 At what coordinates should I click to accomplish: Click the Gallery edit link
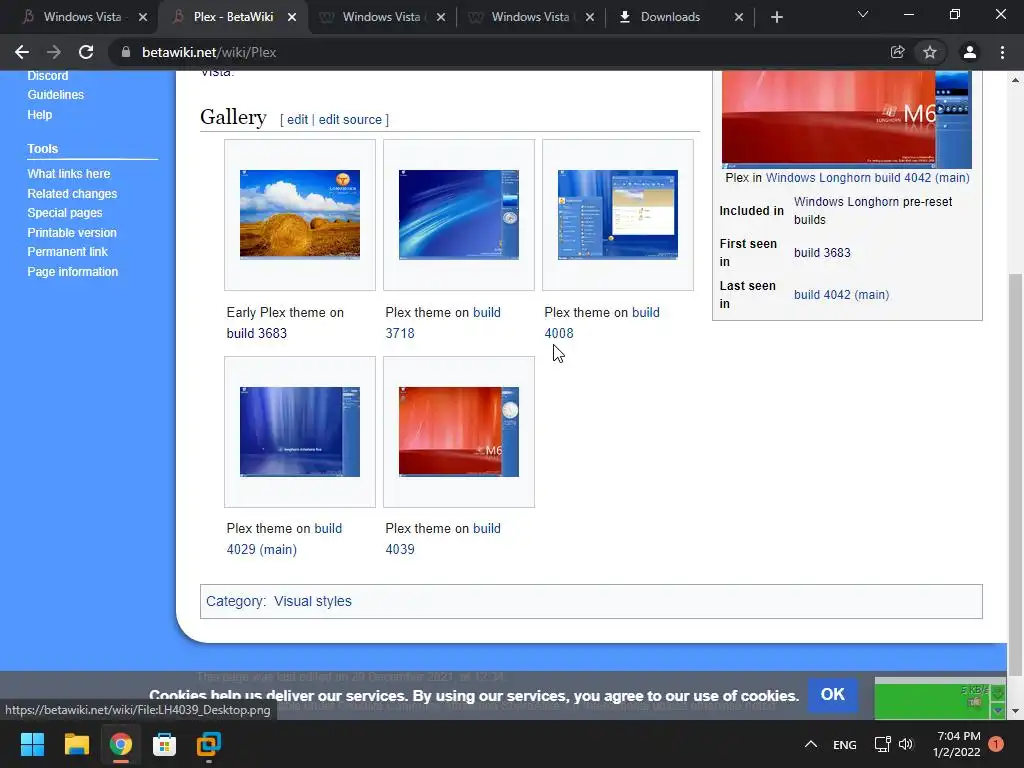297,120
